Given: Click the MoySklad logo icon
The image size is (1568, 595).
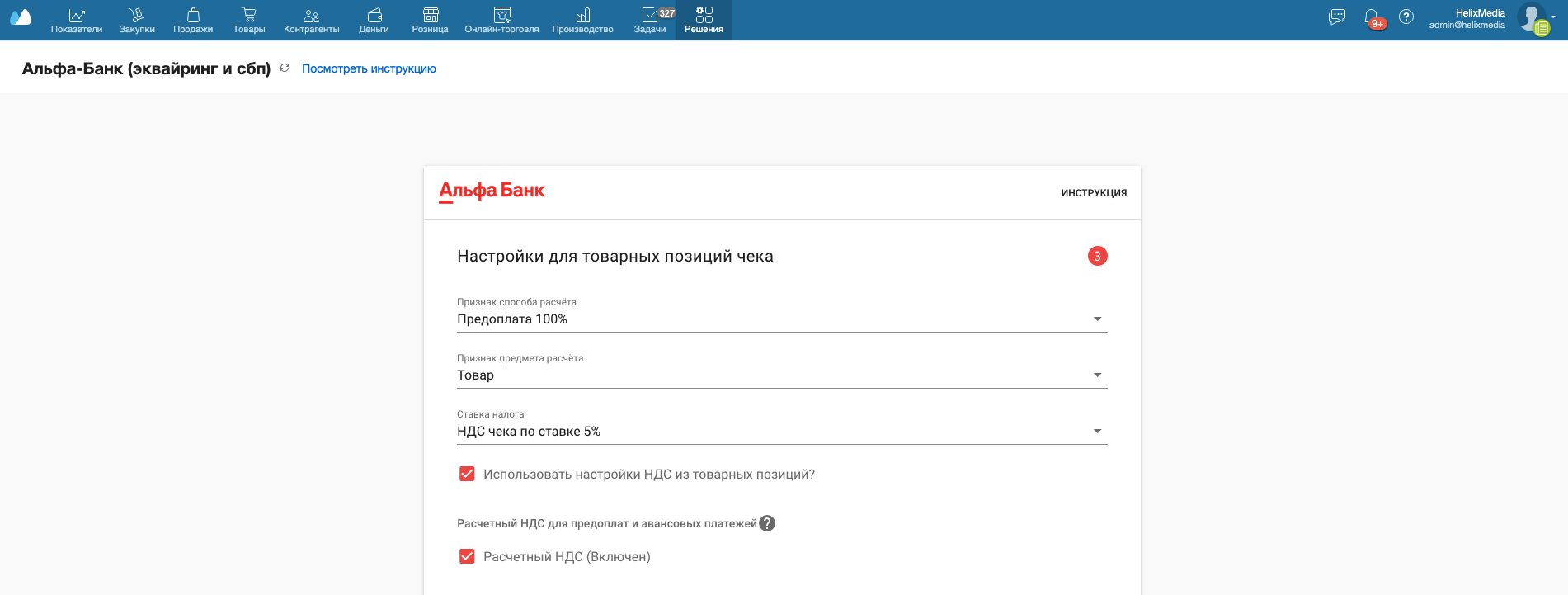Looking at the screenshot, I should click(21, 17).
